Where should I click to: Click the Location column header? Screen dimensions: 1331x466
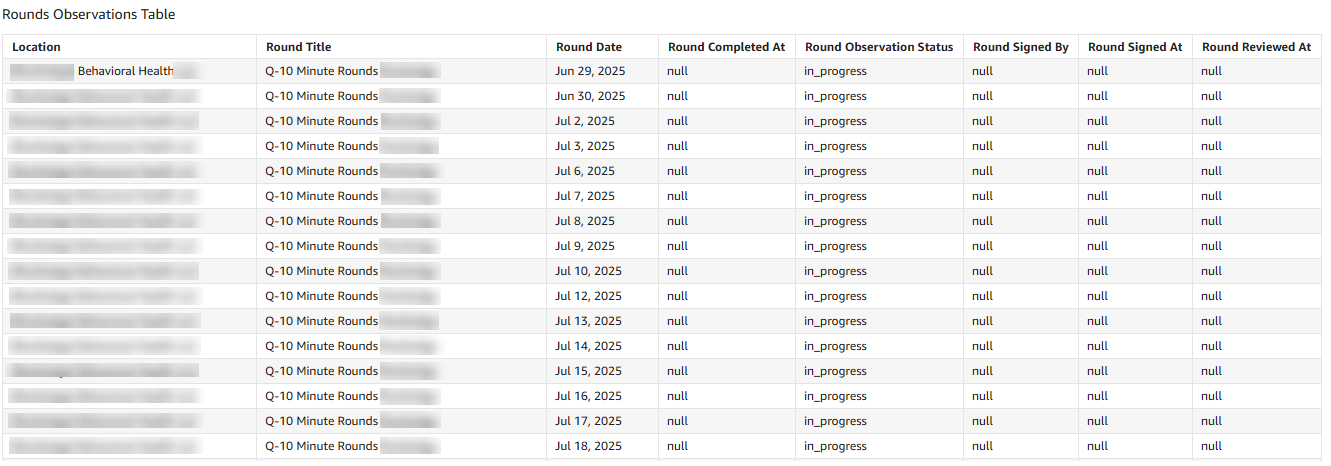point(37,47)
